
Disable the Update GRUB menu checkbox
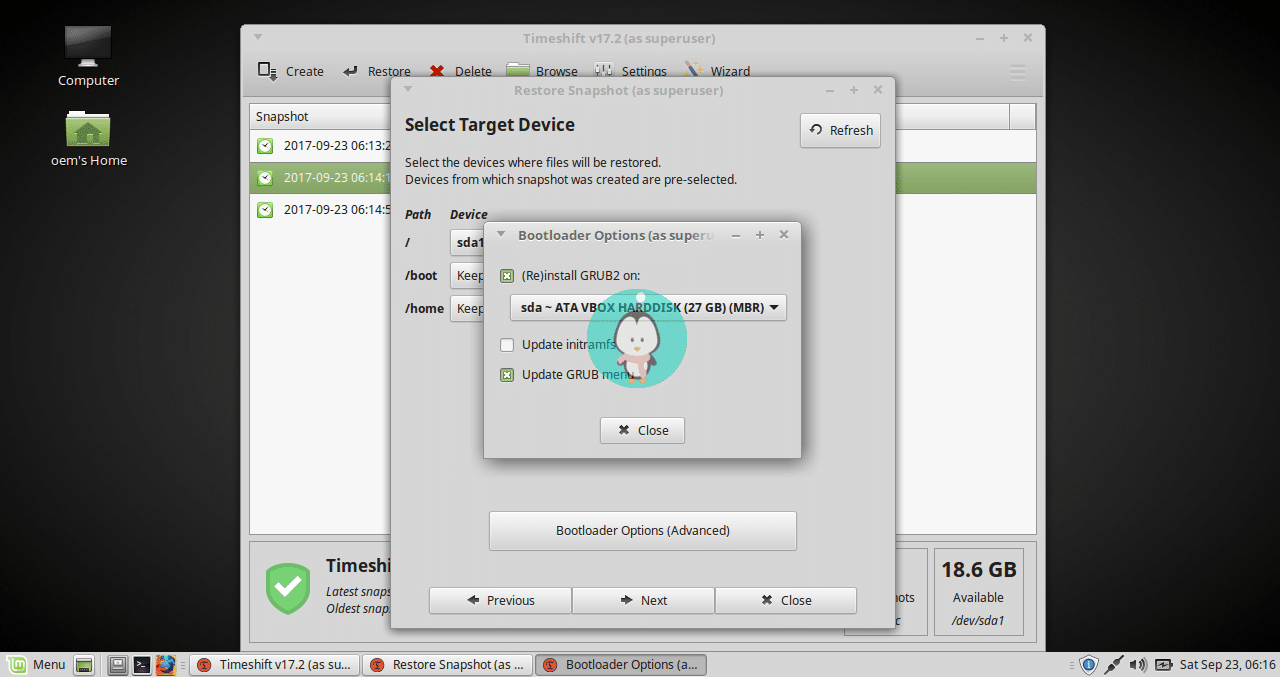pos(507,374)
